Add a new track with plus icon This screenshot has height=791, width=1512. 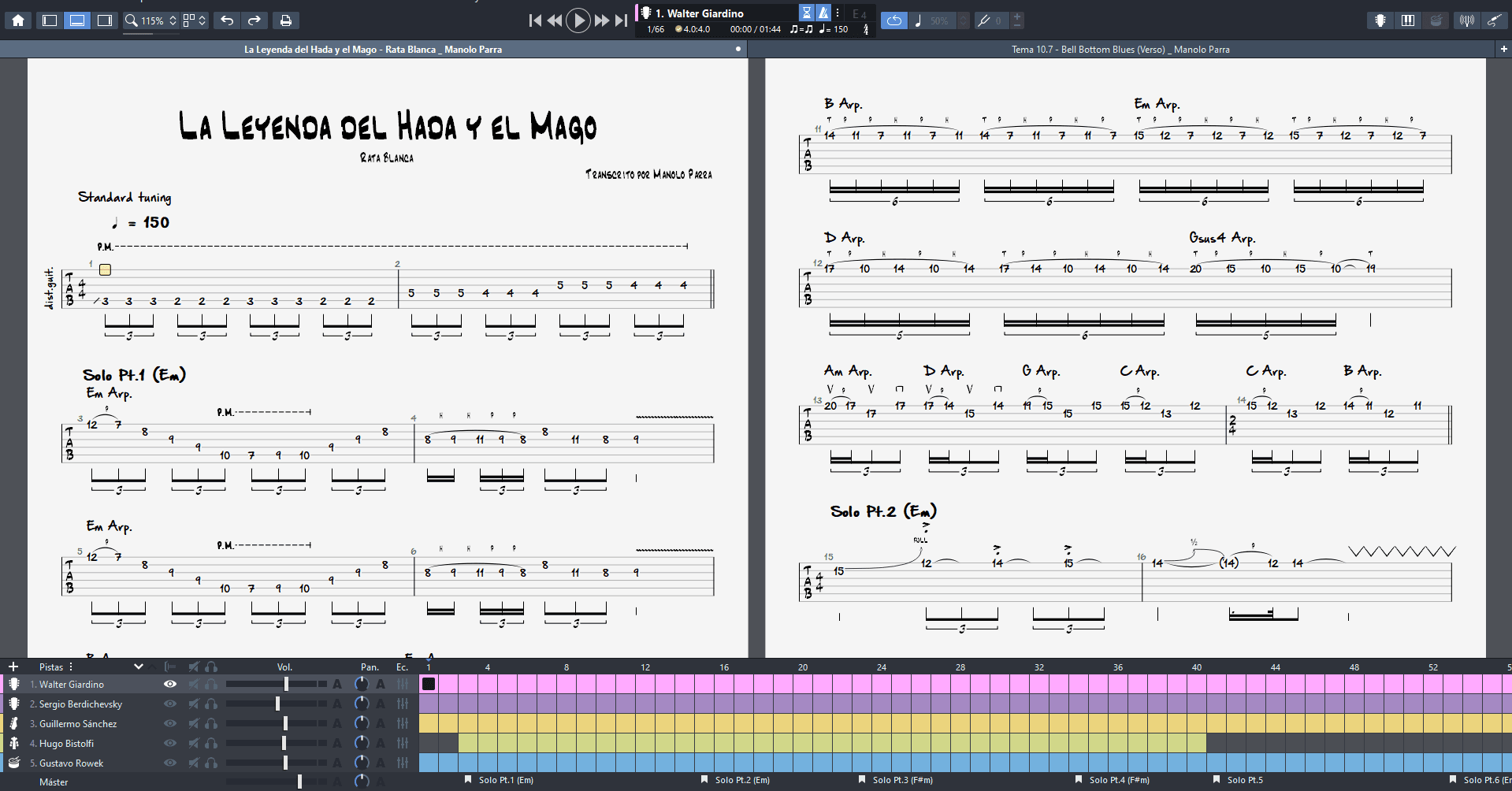(13, 667)
